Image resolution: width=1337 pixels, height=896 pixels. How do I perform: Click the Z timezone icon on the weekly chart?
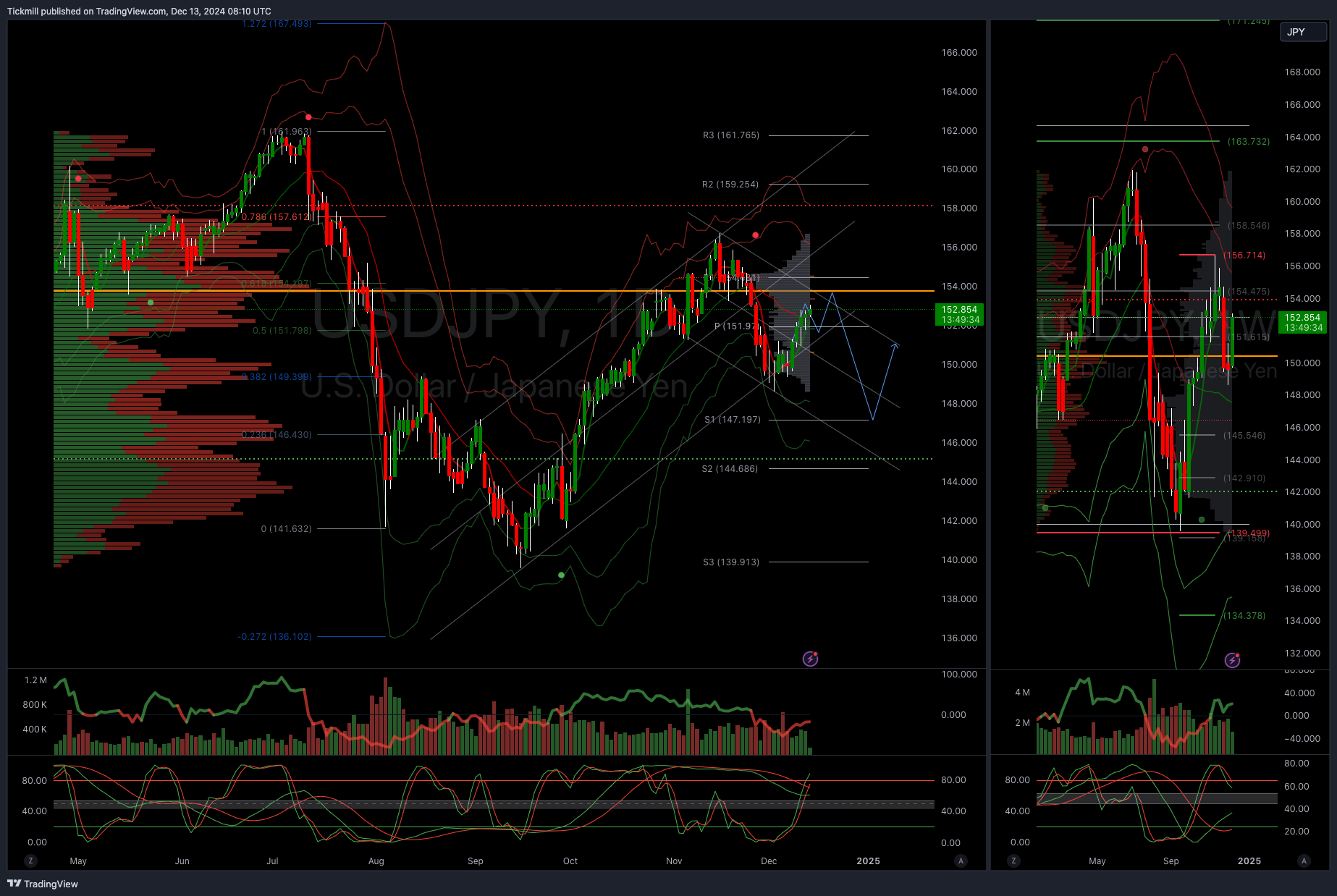(1013, 861)
